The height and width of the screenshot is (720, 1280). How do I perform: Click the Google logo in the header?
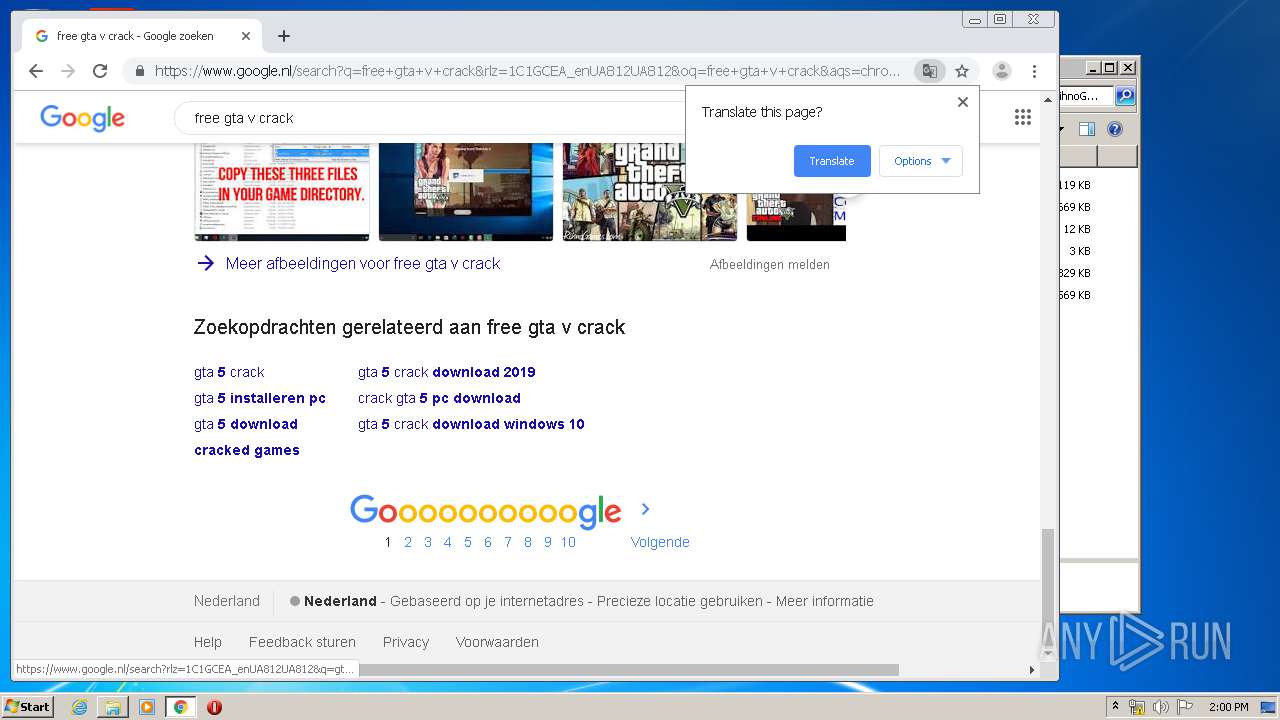82,118
